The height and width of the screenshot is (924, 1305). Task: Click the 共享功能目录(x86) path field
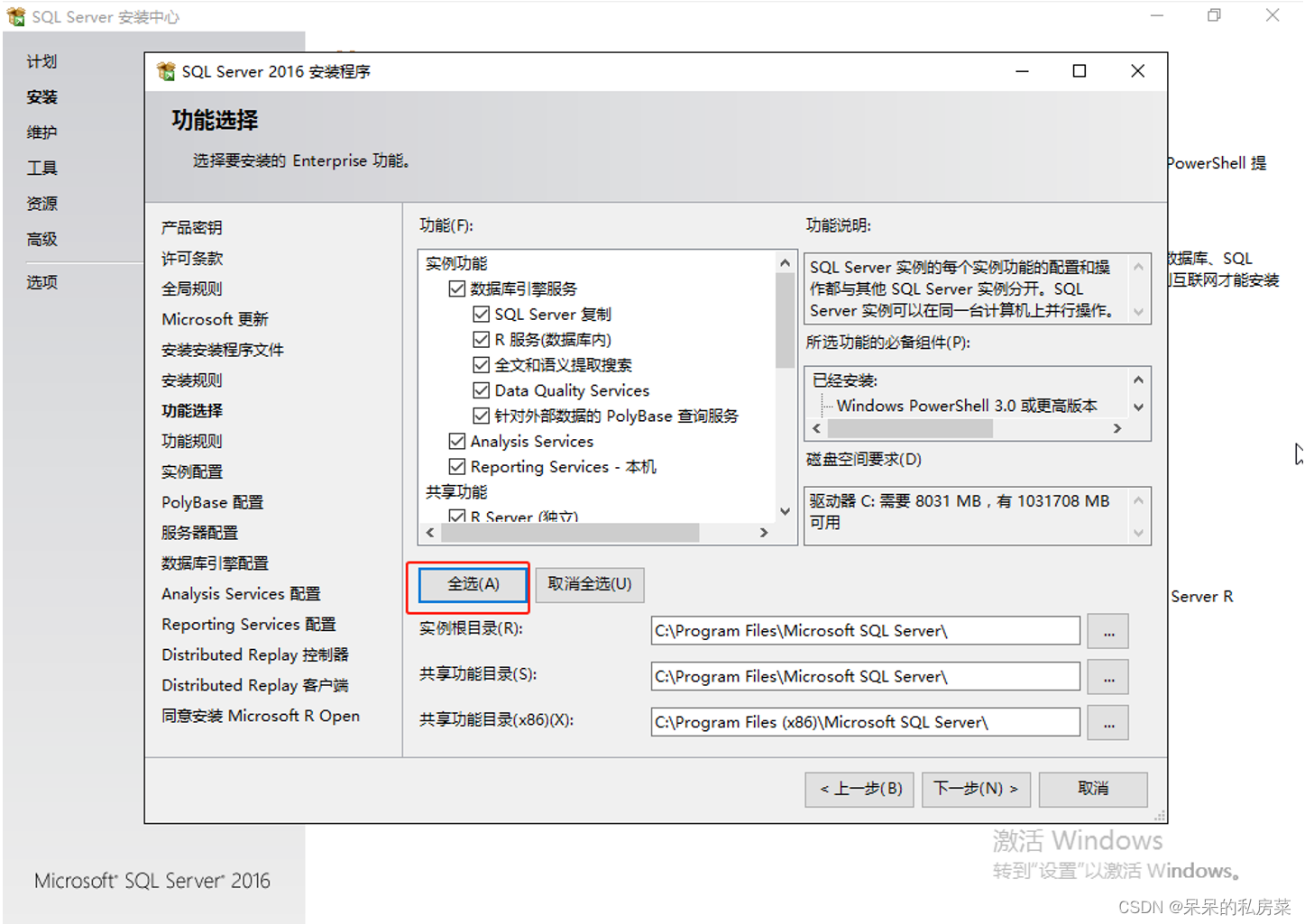coord(866,723)
